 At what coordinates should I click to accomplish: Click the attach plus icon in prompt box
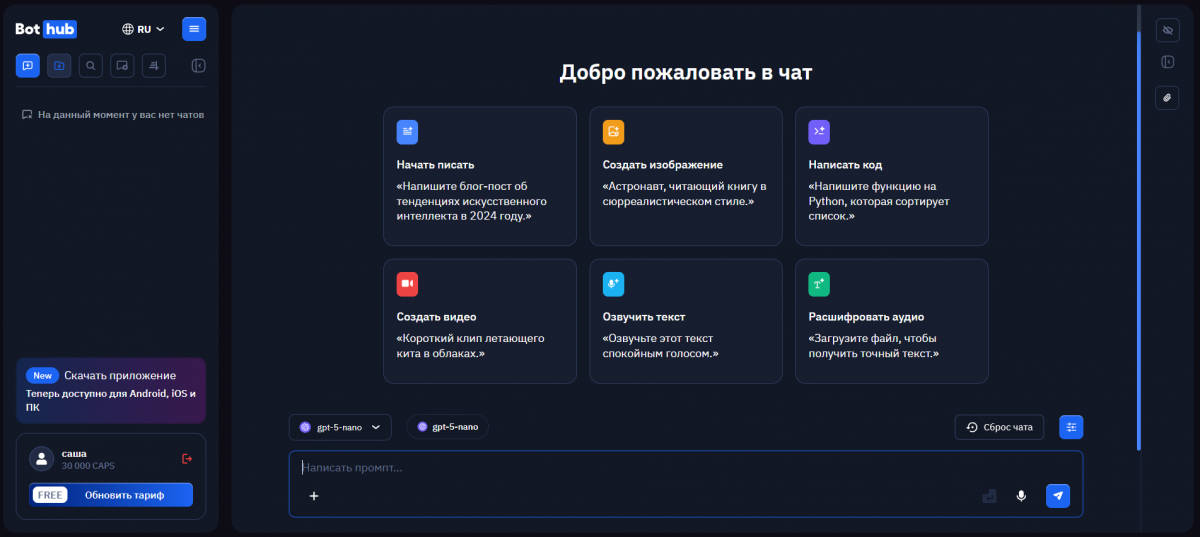pos(314,495)
